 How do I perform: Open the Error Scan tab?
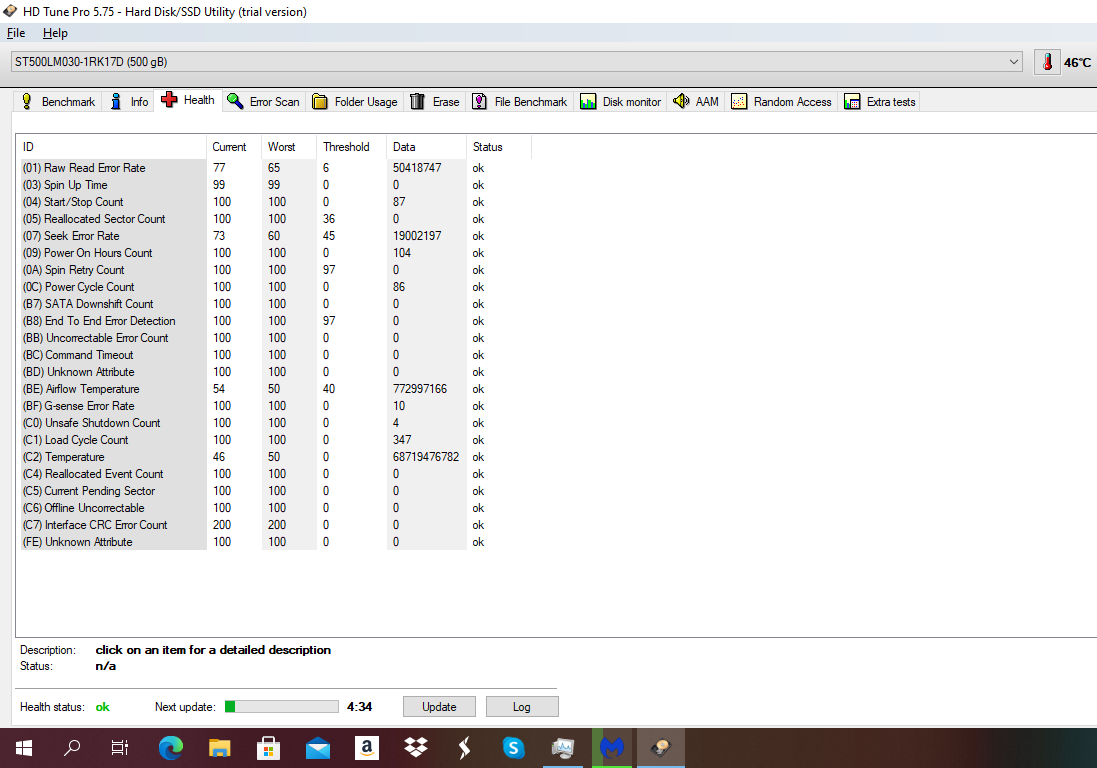coord(264,101)
